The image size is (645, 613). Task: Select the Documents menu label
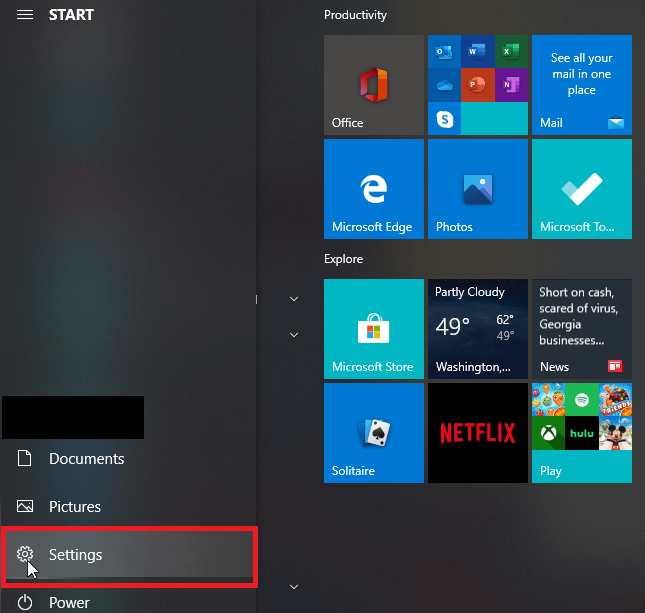click(x=86, y=459)
